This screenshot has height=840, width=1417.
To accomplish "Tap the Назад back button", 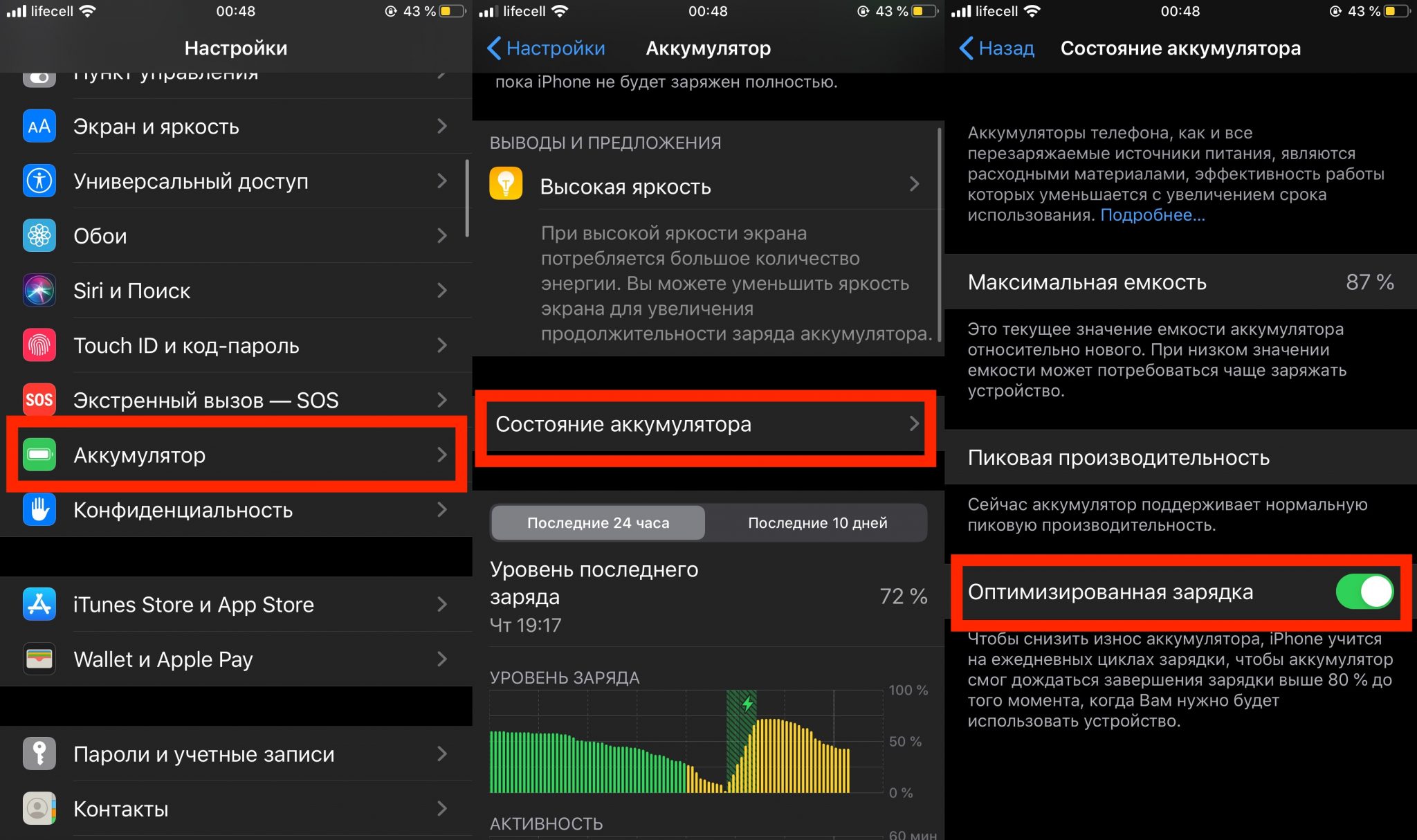I will (x=997, y=48).
